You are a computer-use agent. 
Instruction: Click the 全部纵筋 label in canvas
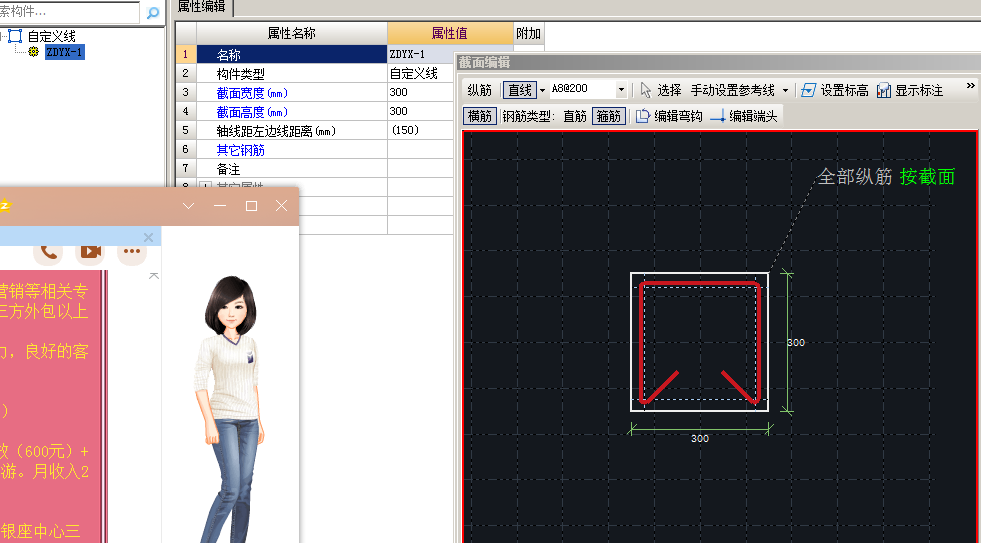854,177
